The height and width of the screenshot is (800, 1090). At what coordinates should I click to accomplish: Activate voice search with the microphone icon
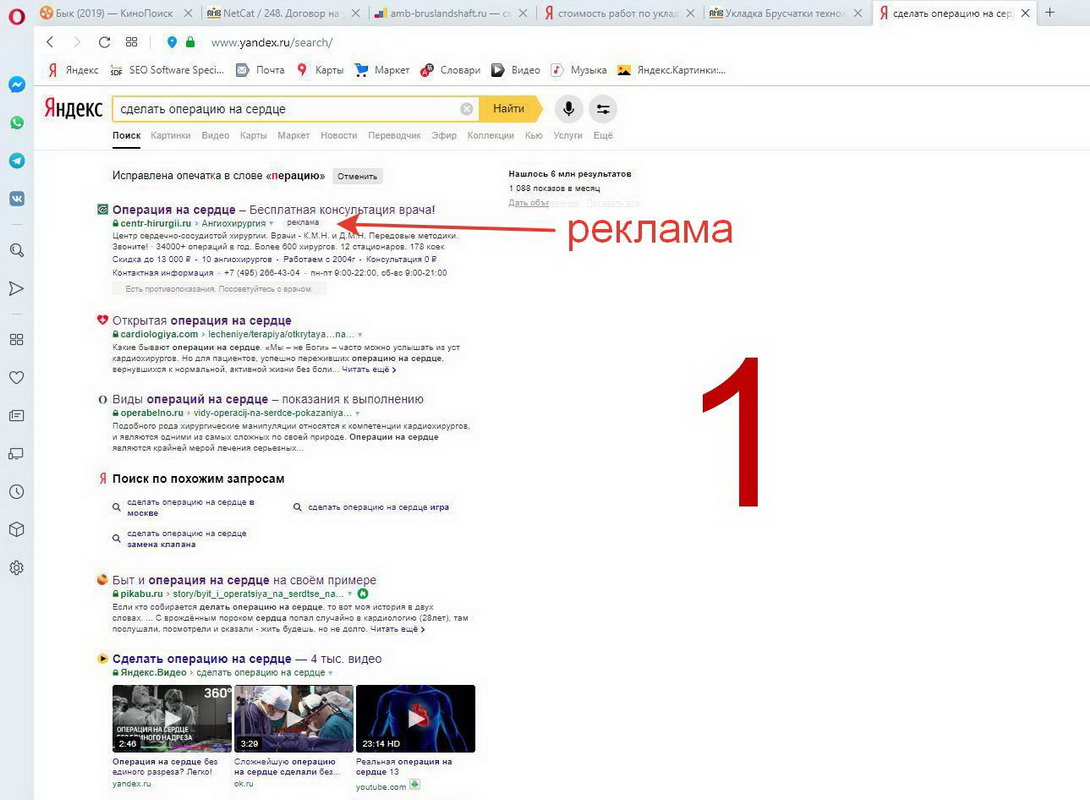(x=569, y=108)
